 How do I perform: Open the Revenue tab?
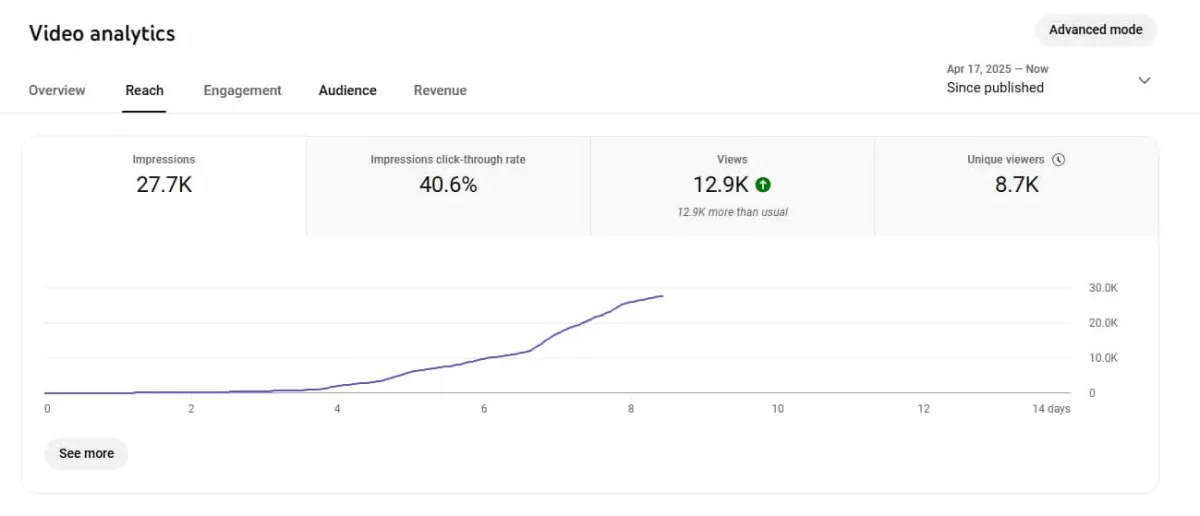440,90
